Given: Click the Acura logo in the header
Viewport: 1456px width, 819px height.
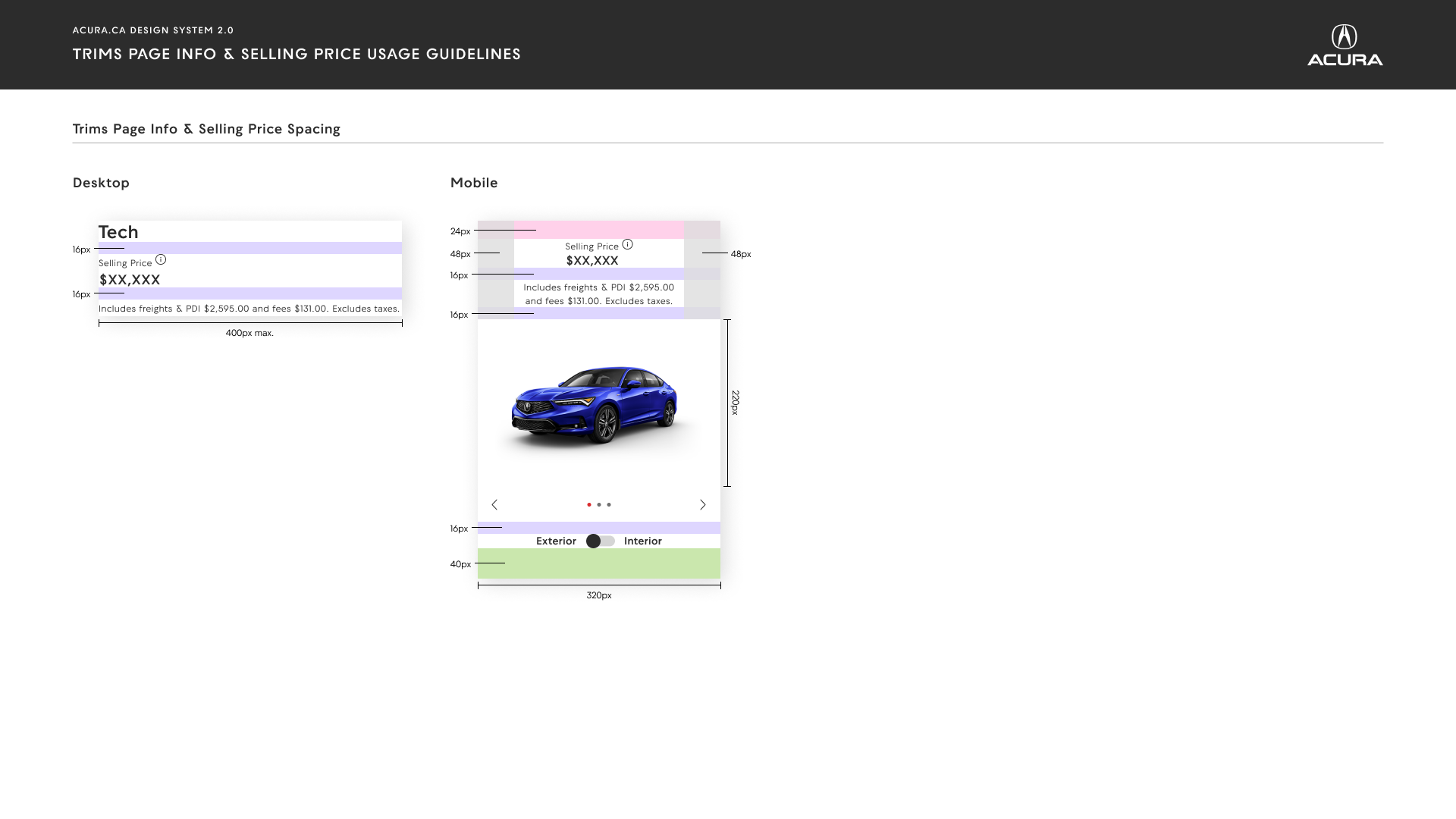Looking at the screenshot, I should pyautogui.click(x=1345, y=45).
